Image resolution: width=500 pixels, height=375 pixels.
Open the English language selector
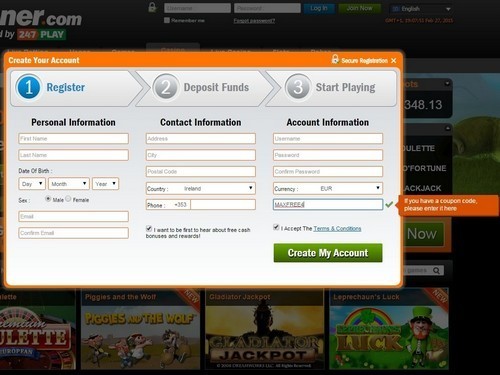pos(422,9)
